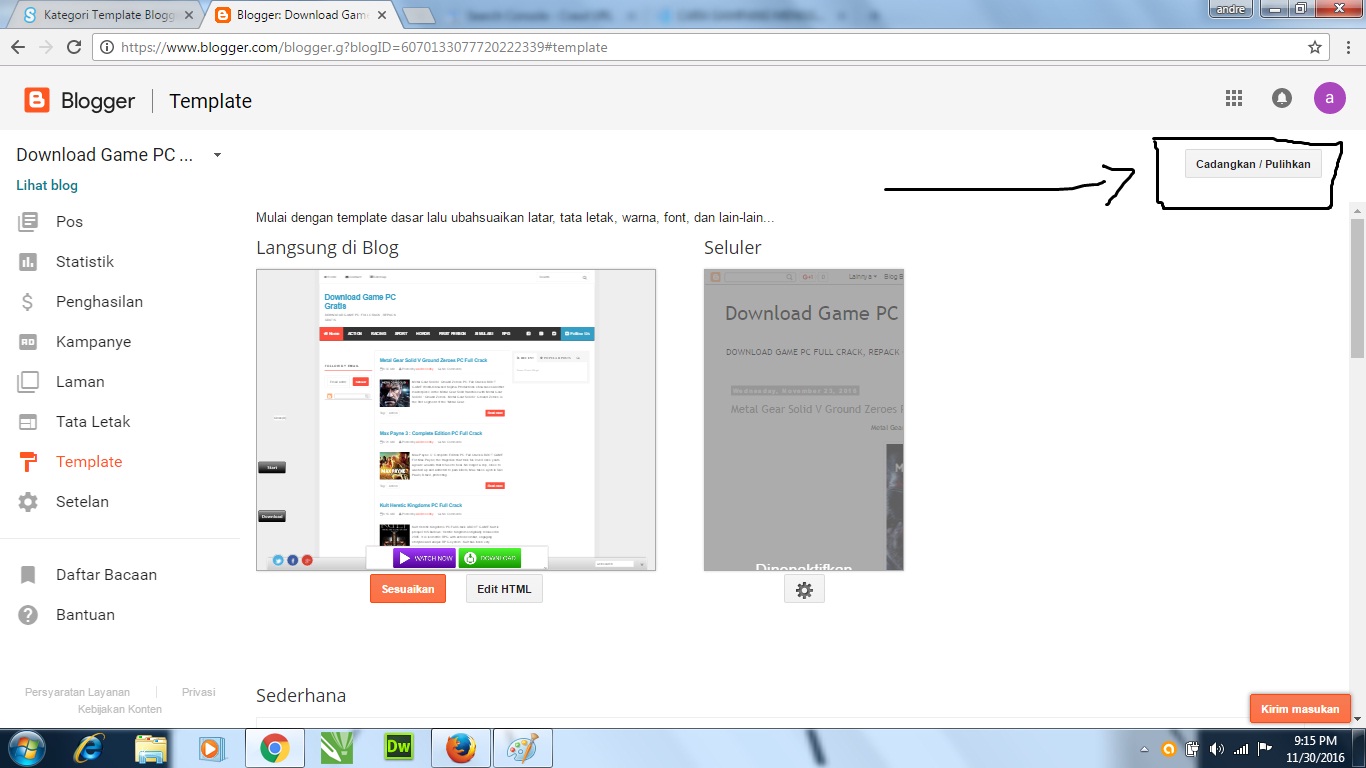The image size is (1366, 768).
Task: Open Google apps grid menu
Action: pyautogui.click(x=1233, y=98)
